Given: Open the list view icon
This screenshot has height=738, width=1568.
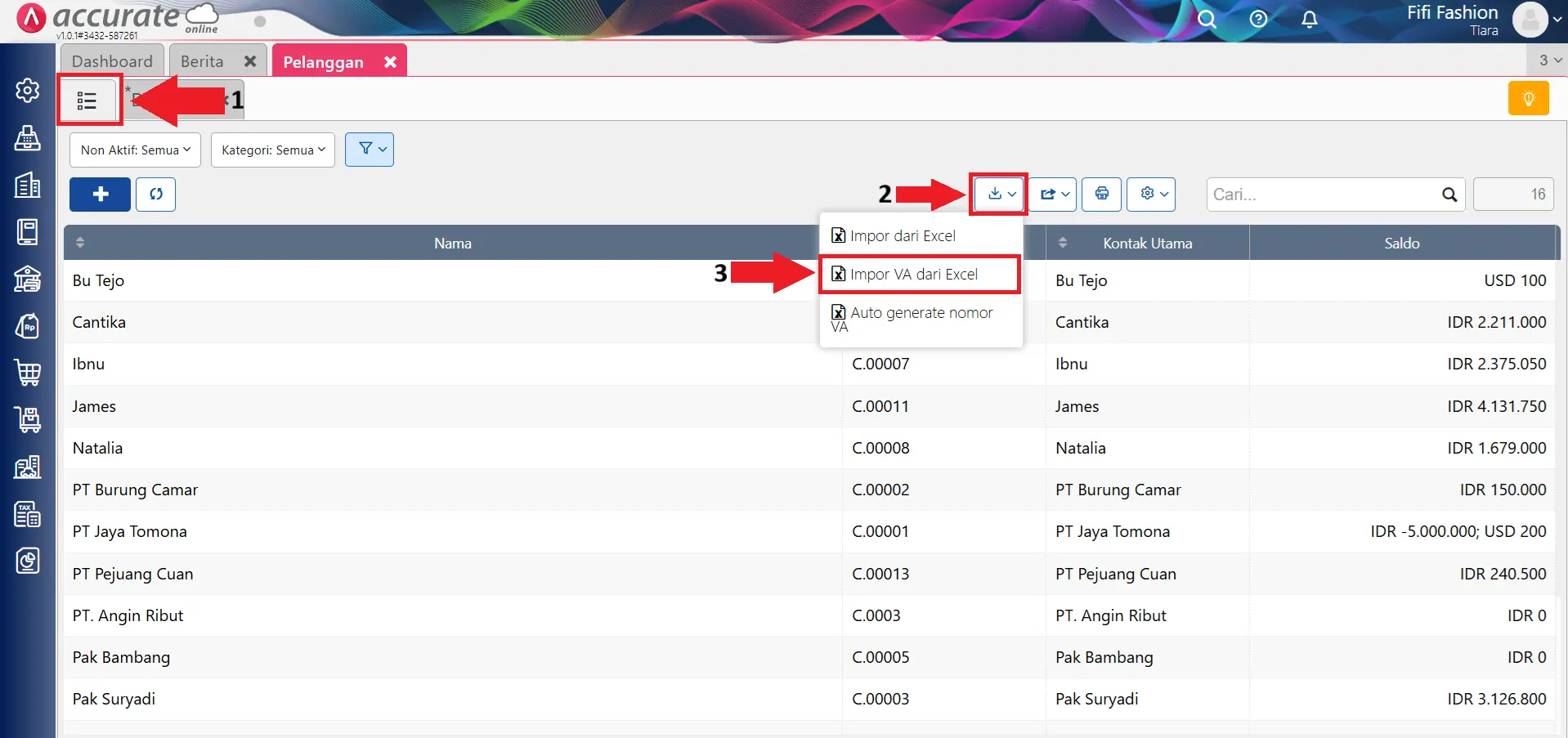Looking at the screenshot, I should pos(87,101).
